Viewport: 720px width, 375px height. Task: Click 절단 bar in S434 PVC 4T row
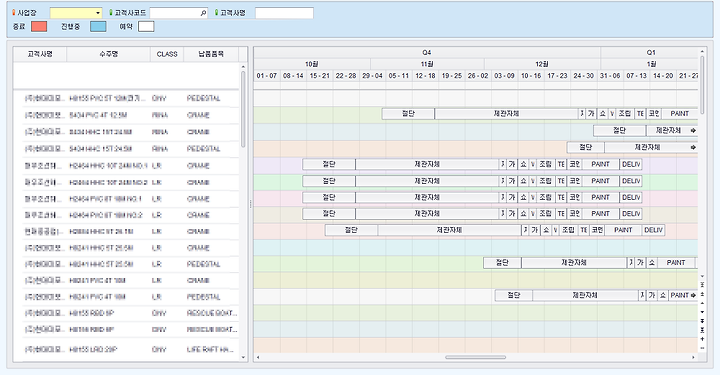(x=408, y=113)
